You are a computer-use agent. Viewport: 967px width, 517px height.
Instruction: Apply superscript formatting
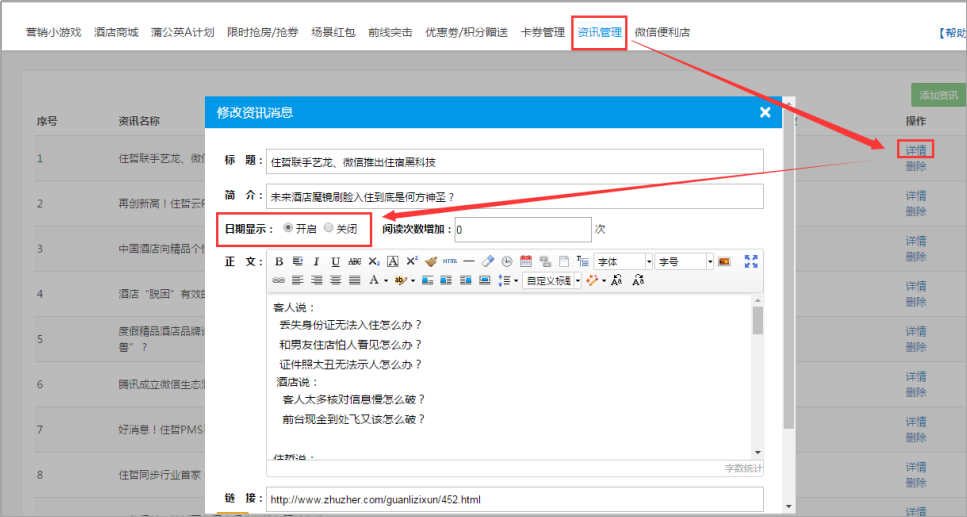pyautogui.click(x=412, y=262)
